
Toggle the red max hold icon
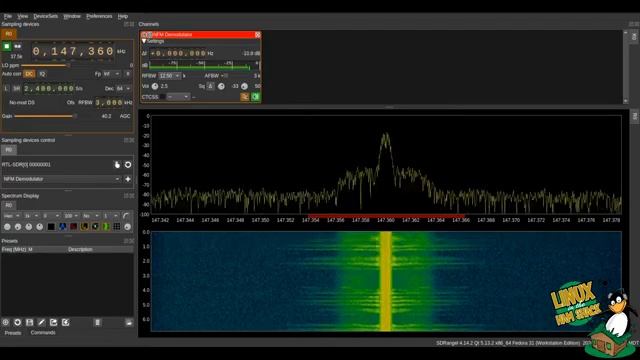coord(73,227)
